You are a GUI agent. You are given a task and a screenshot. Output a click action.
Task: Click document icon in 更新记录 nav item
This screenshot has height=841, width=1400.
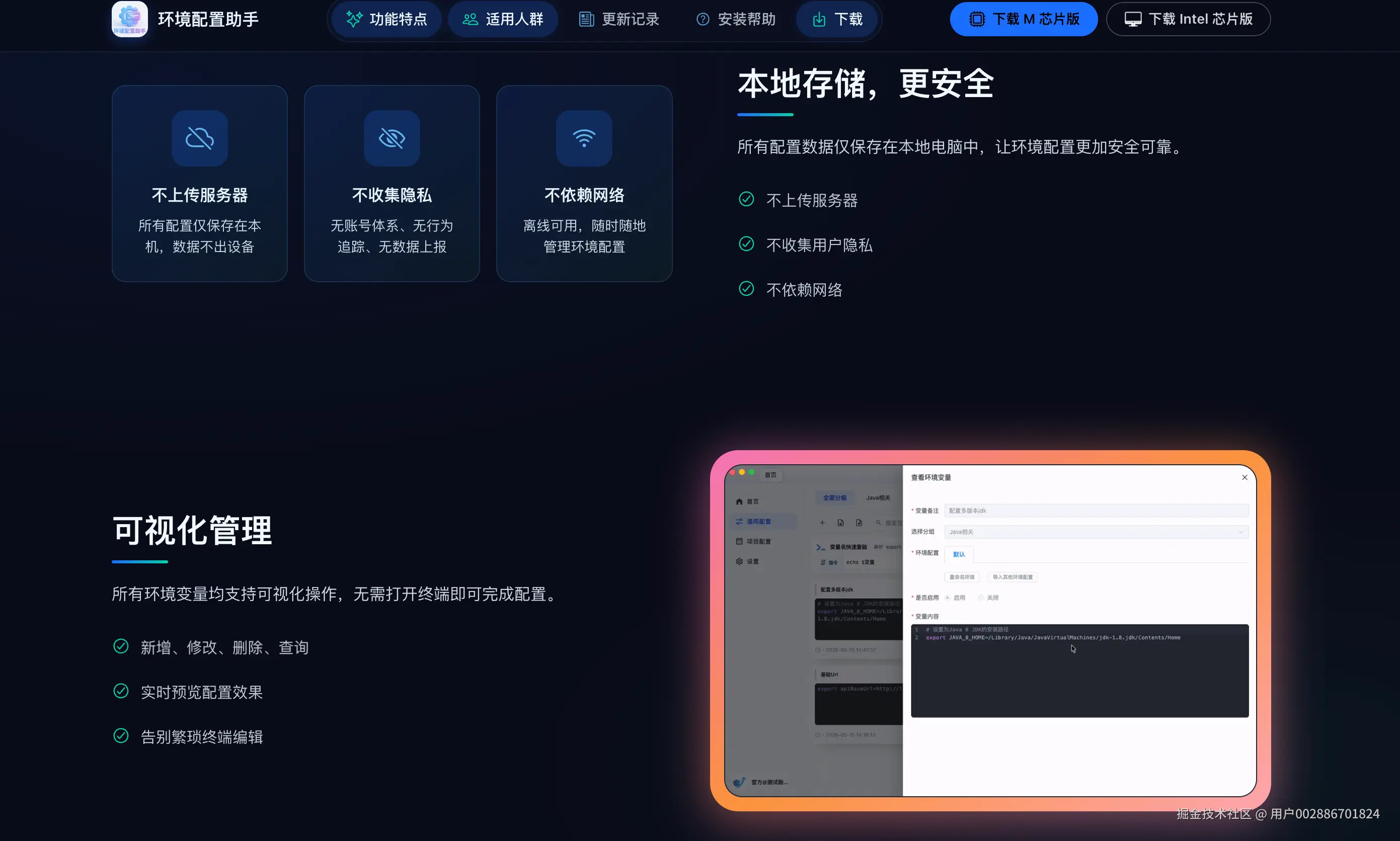(x=586, y=19)
